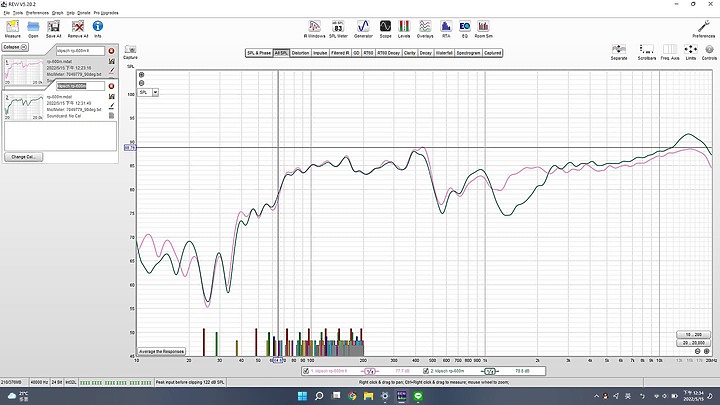Image resolution: width=720 pixels, height=405 pixels.
Task: Click the notes text area below measurements
Action: [61, 136]
